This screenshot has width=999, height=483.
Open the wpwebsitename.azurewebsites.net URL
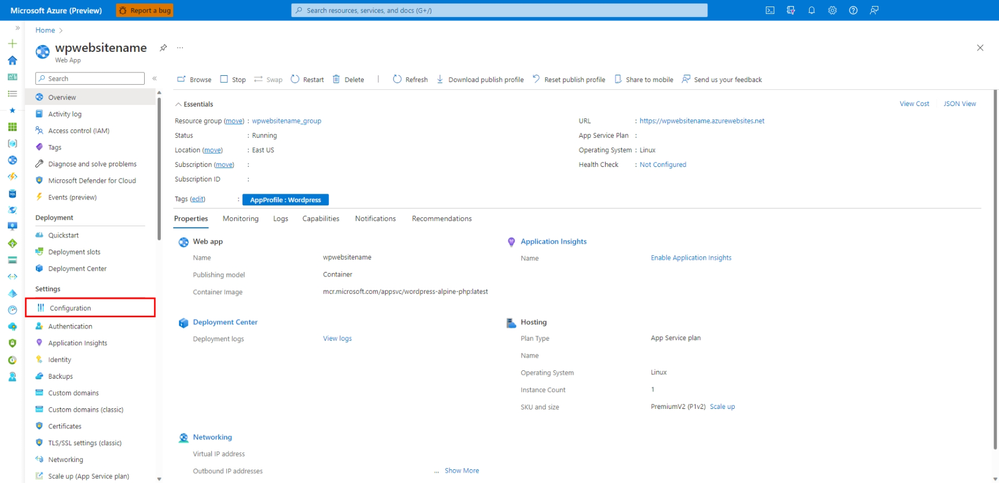[x=701, y=120]
